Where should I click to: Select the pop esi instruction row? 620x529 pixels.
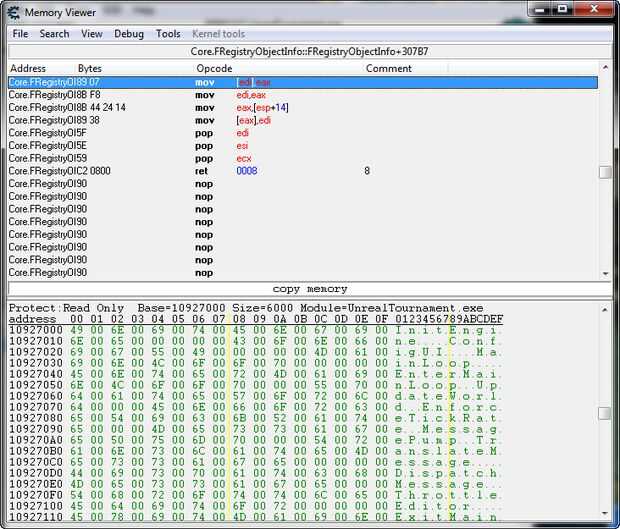(x=303, y=145)
